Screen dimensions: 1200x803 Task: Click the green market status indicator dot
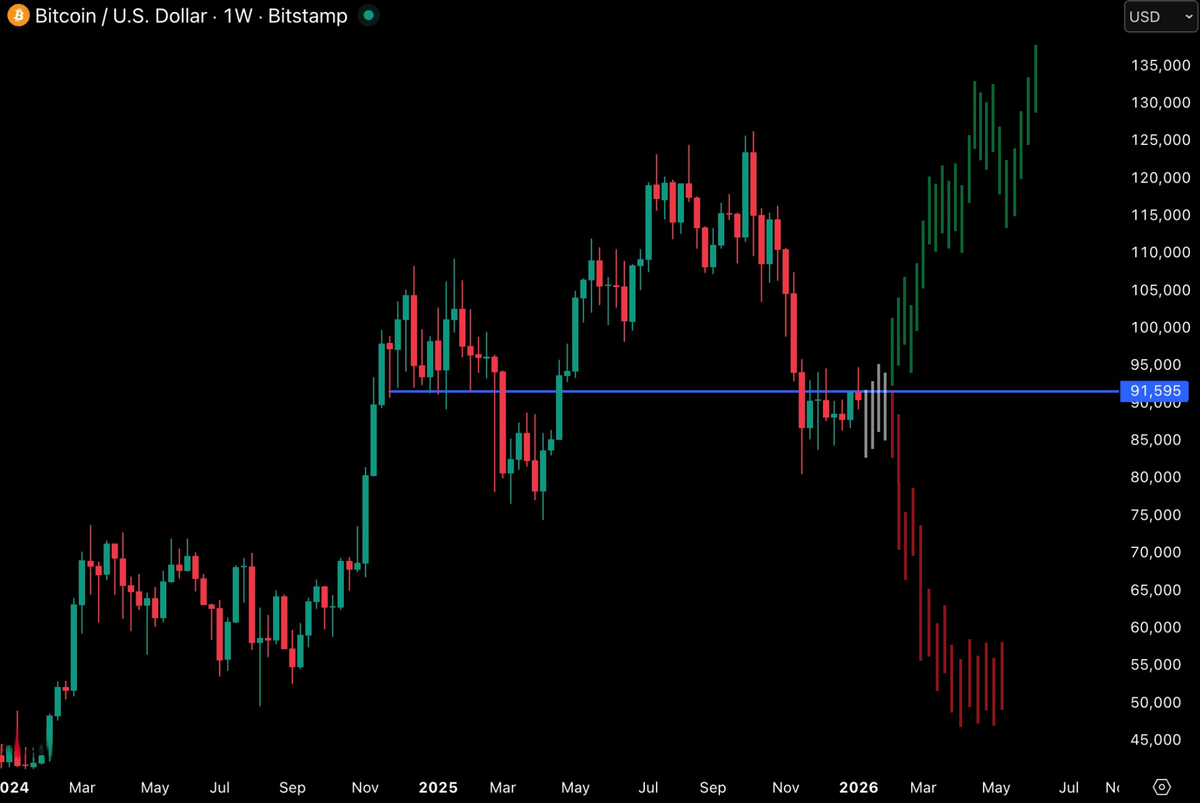coord(370,16)
